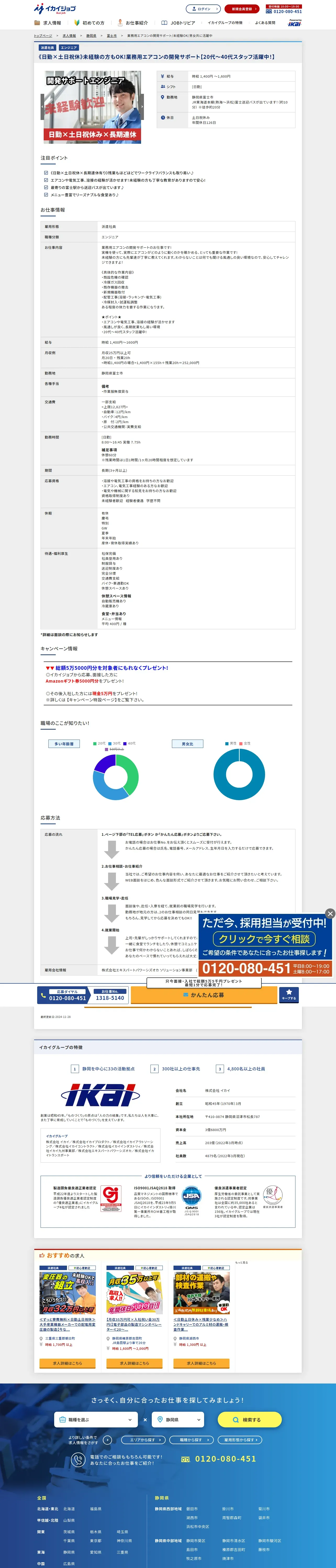Click the 新規会員登録 button

point(242,9)
